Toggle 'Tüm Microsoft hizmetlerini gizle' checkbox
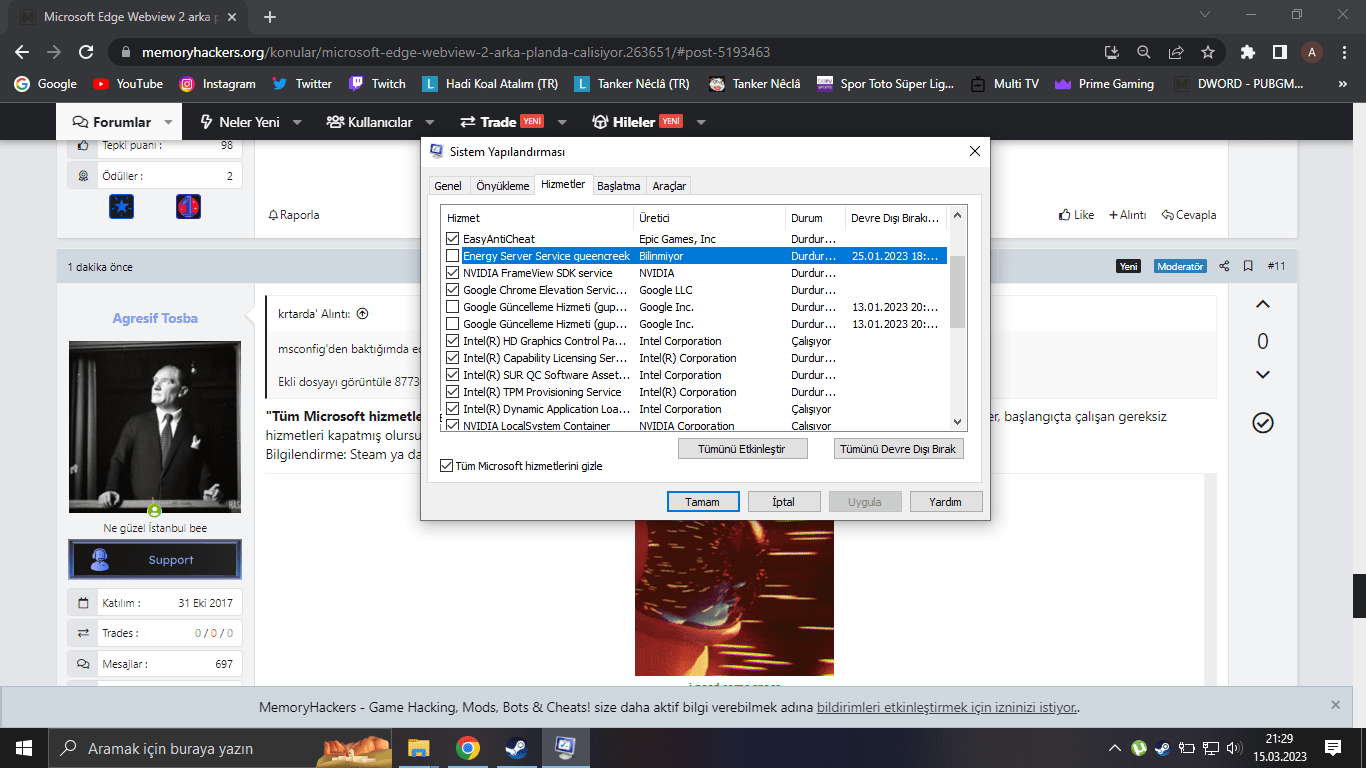The image size is (1366, 768). click(446, 466)
